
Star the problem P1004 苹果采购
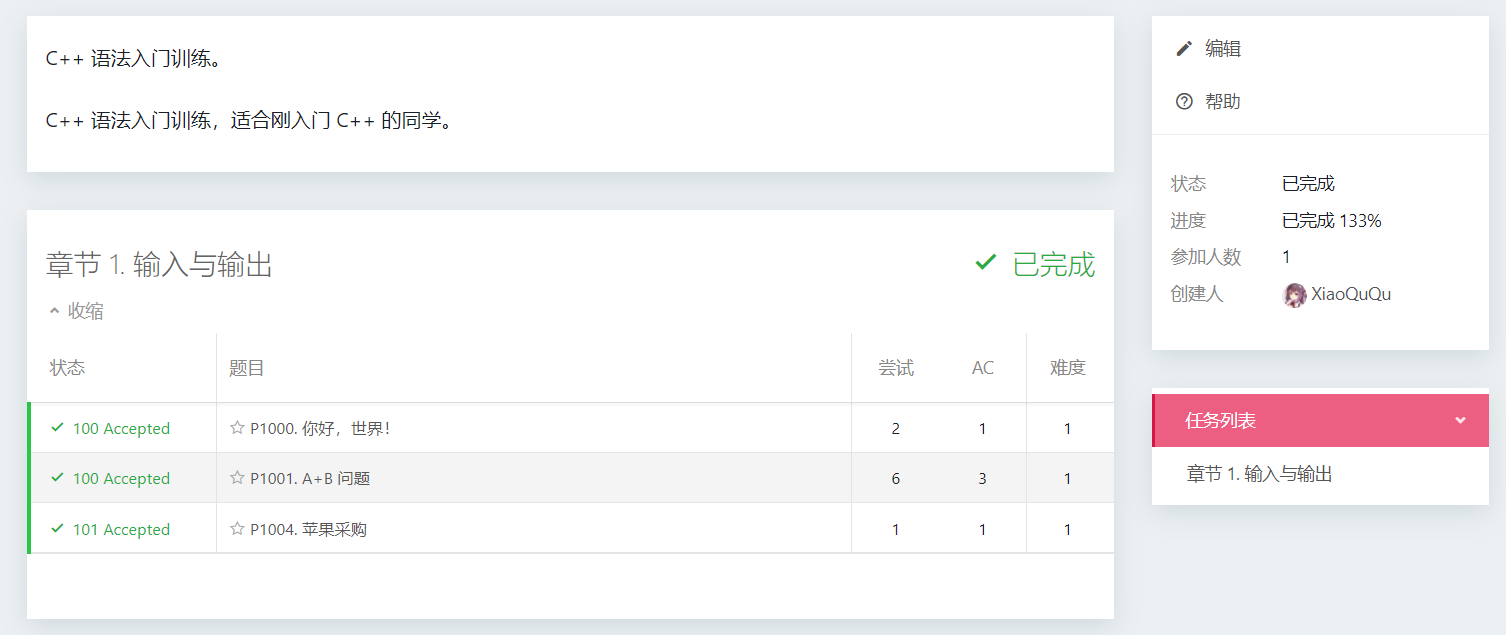[x=239, y=528]
